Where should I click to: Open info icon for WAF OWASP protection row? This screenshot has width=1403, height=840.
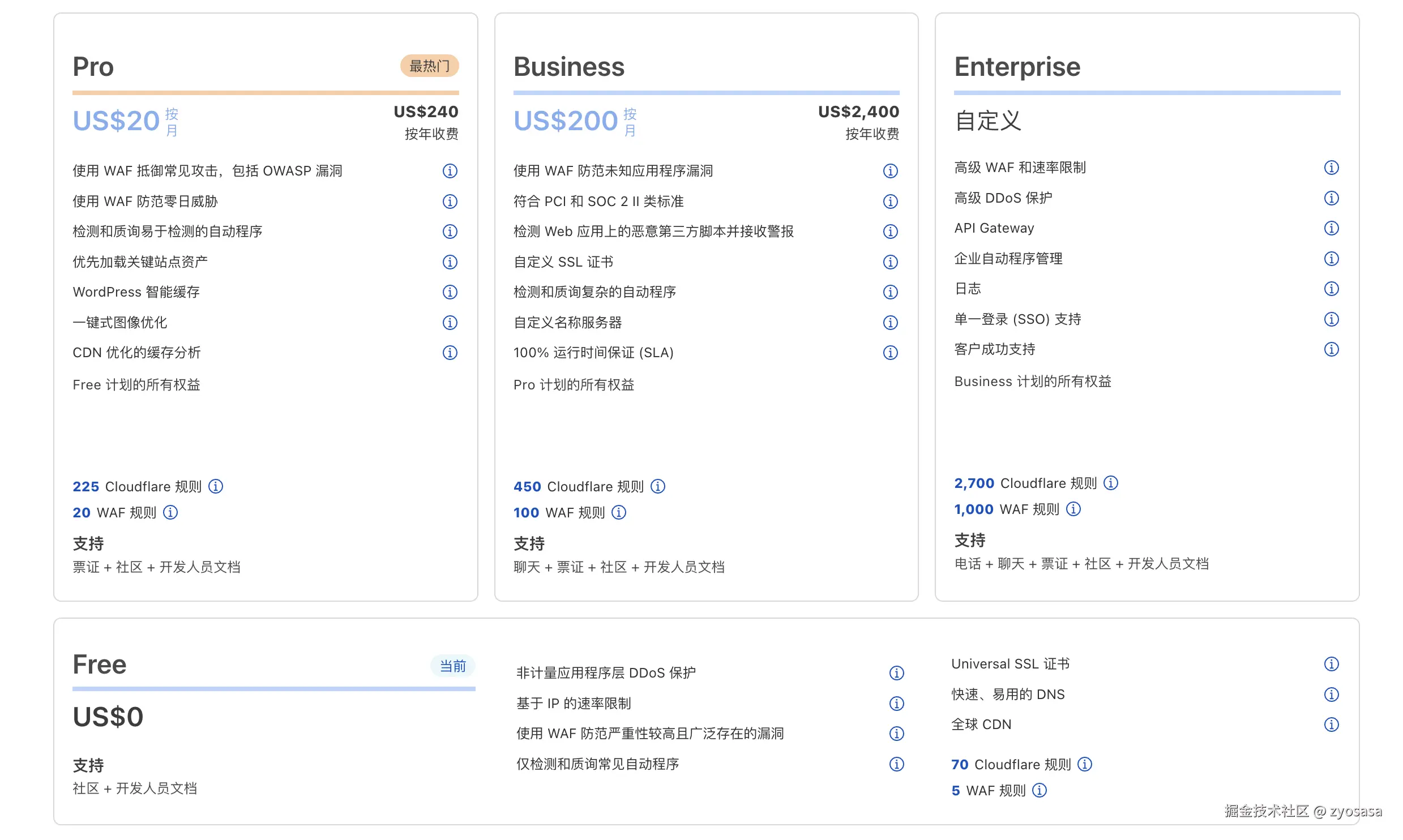click(450, 171)
